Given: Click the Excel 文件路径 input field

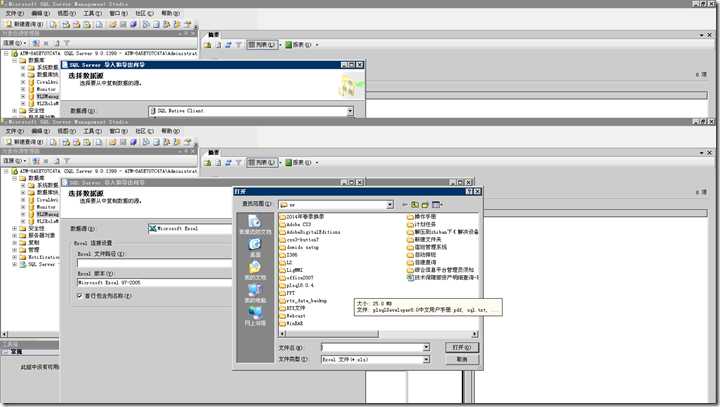Looking at the screenshot, I should 154,263.
